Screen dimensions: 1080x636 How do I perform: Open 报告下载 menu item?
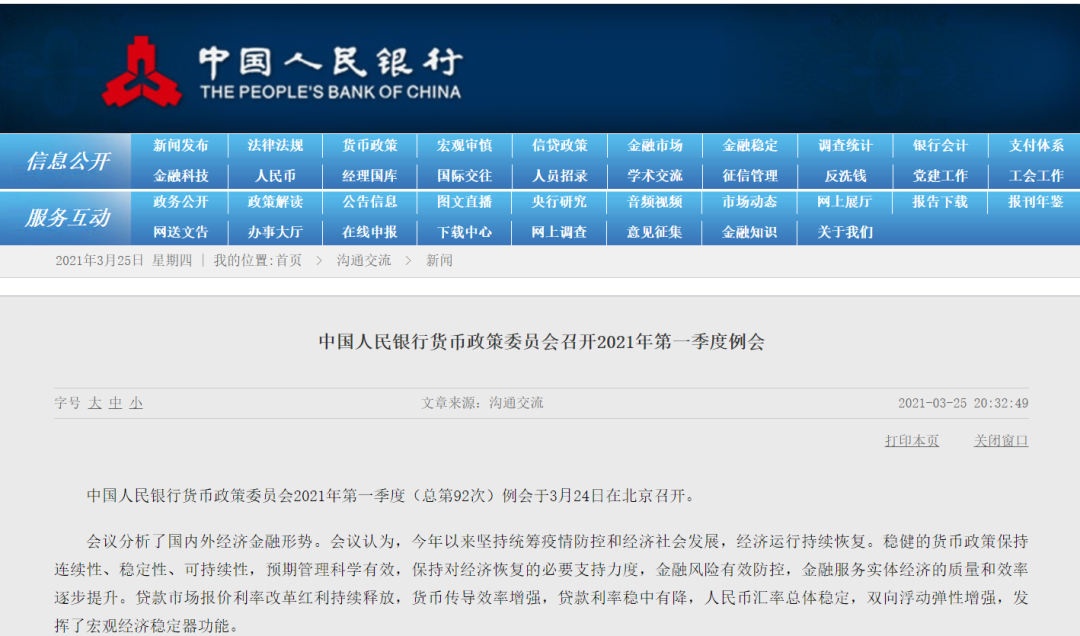[x=940, y=202]
